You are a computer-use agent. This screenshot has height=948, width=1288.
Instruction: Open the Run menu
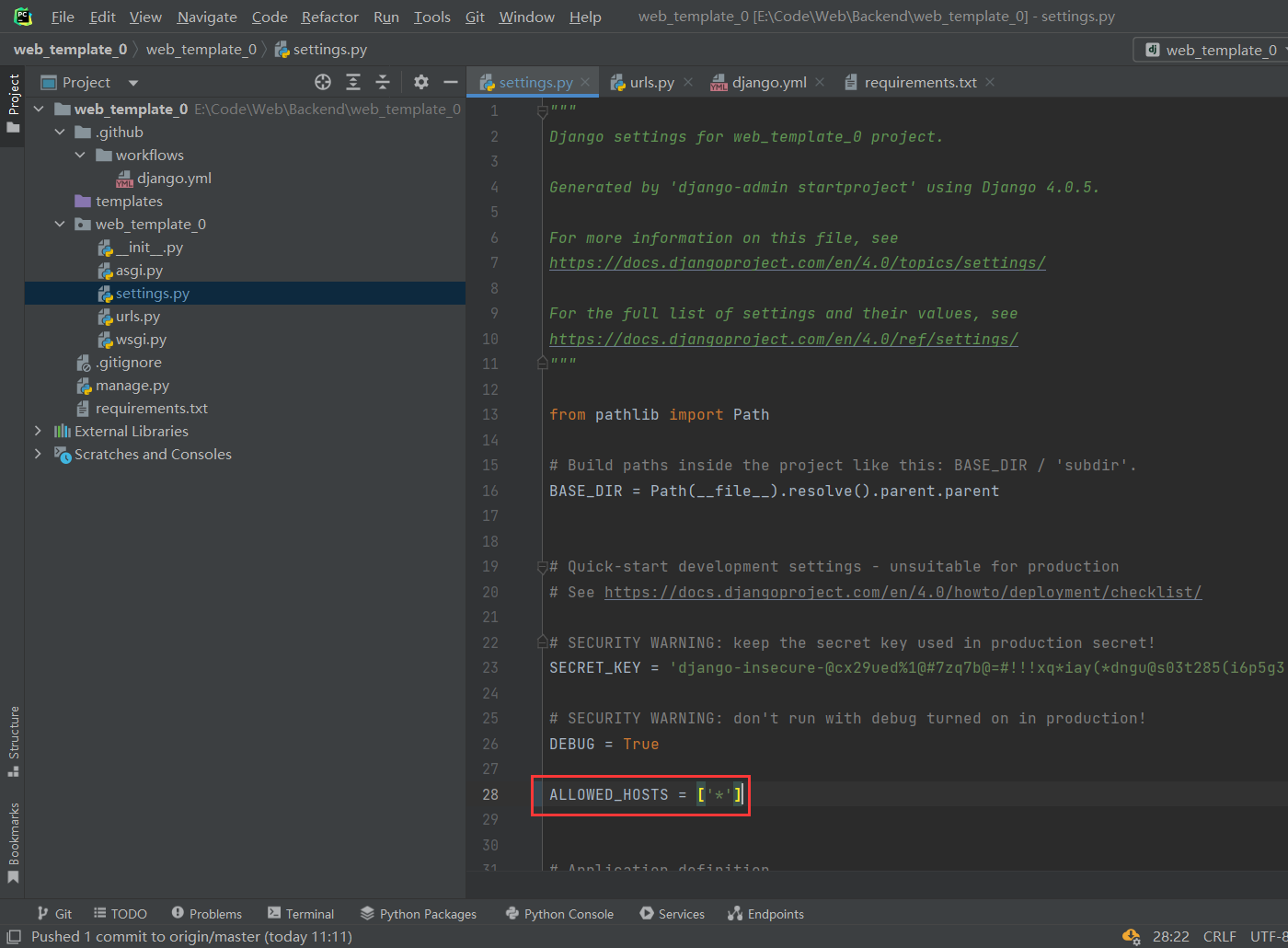386,17
